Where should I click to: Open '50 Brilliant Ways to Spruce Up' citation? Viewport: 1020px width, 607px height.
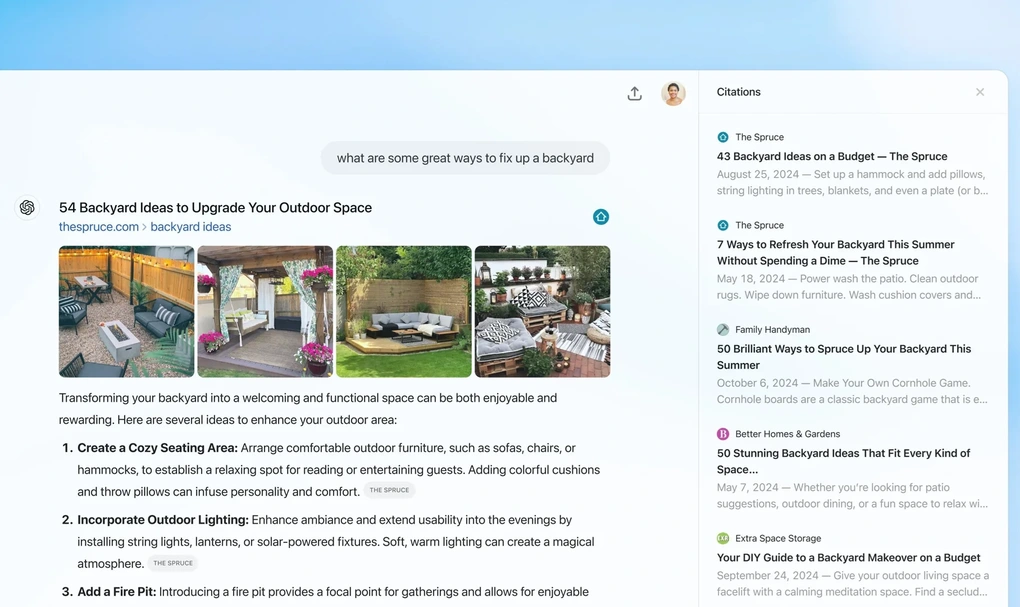(843, 357)
